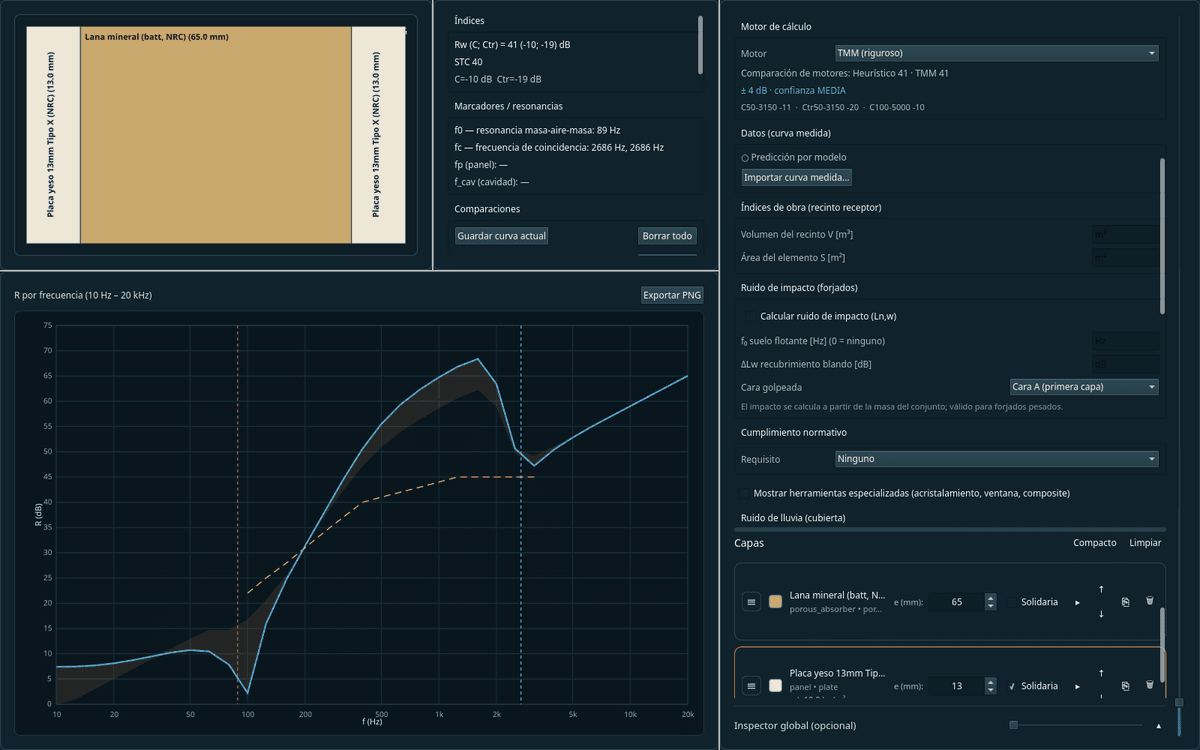1200x750 pixels.
Task: Delete the Placa yeso layer with trash icon
Action: pyautogui.click(x=1149, y=685)
